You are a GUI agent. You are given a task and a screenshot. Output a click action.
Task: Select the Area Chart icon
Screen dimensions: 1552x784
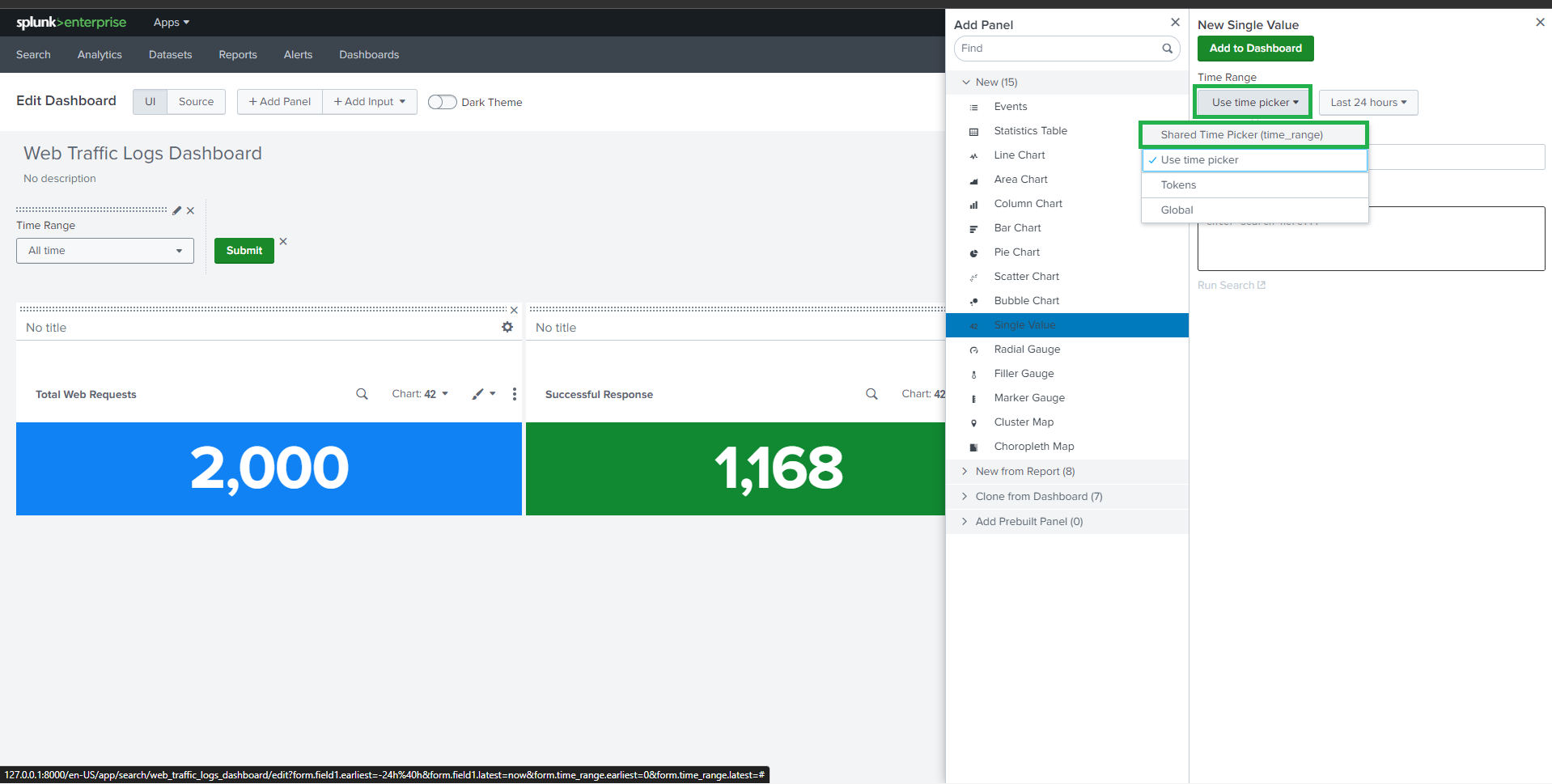pyautogui.click(x=974, y=180)
